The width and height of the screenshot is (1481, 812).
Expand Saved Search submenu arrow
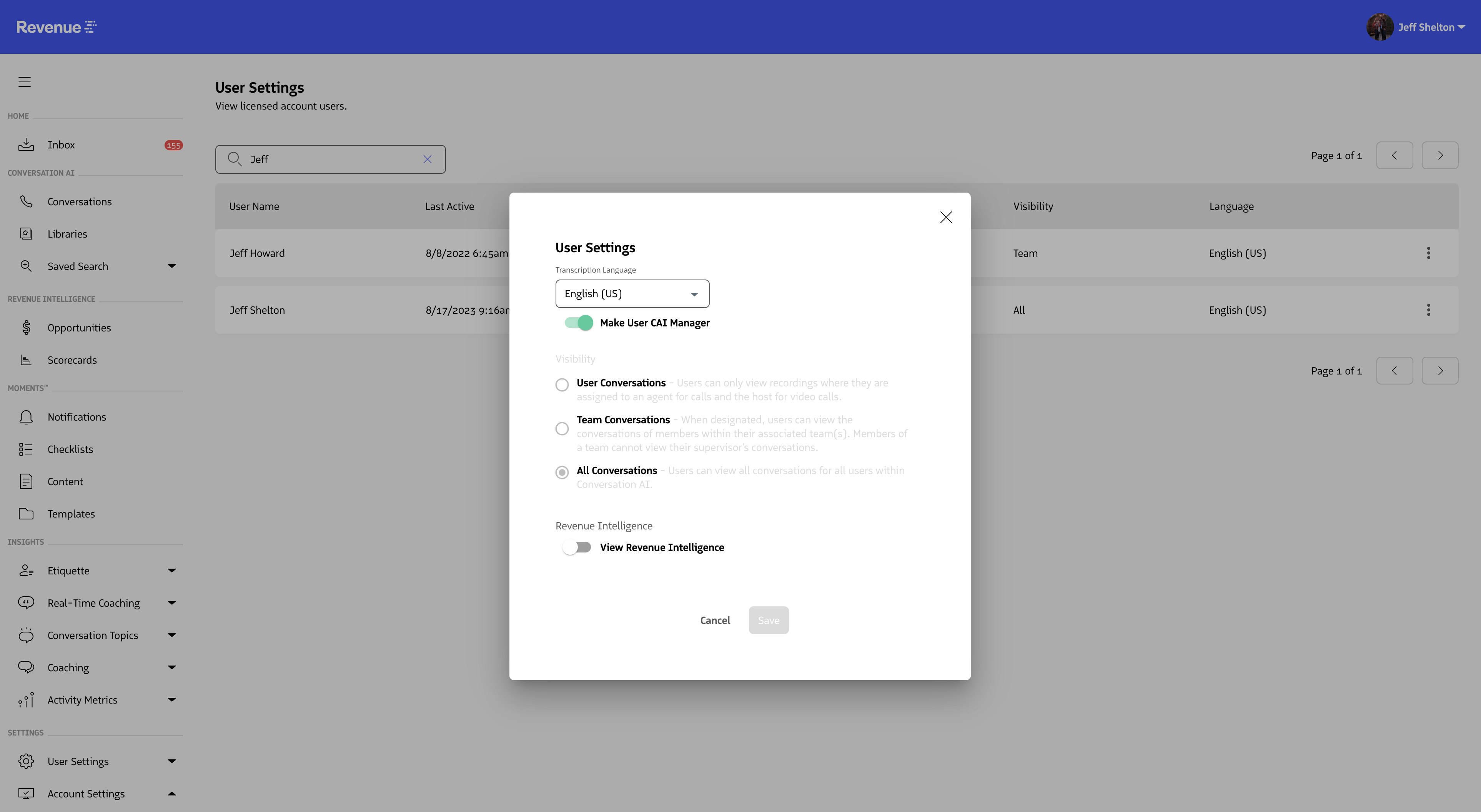171,266
